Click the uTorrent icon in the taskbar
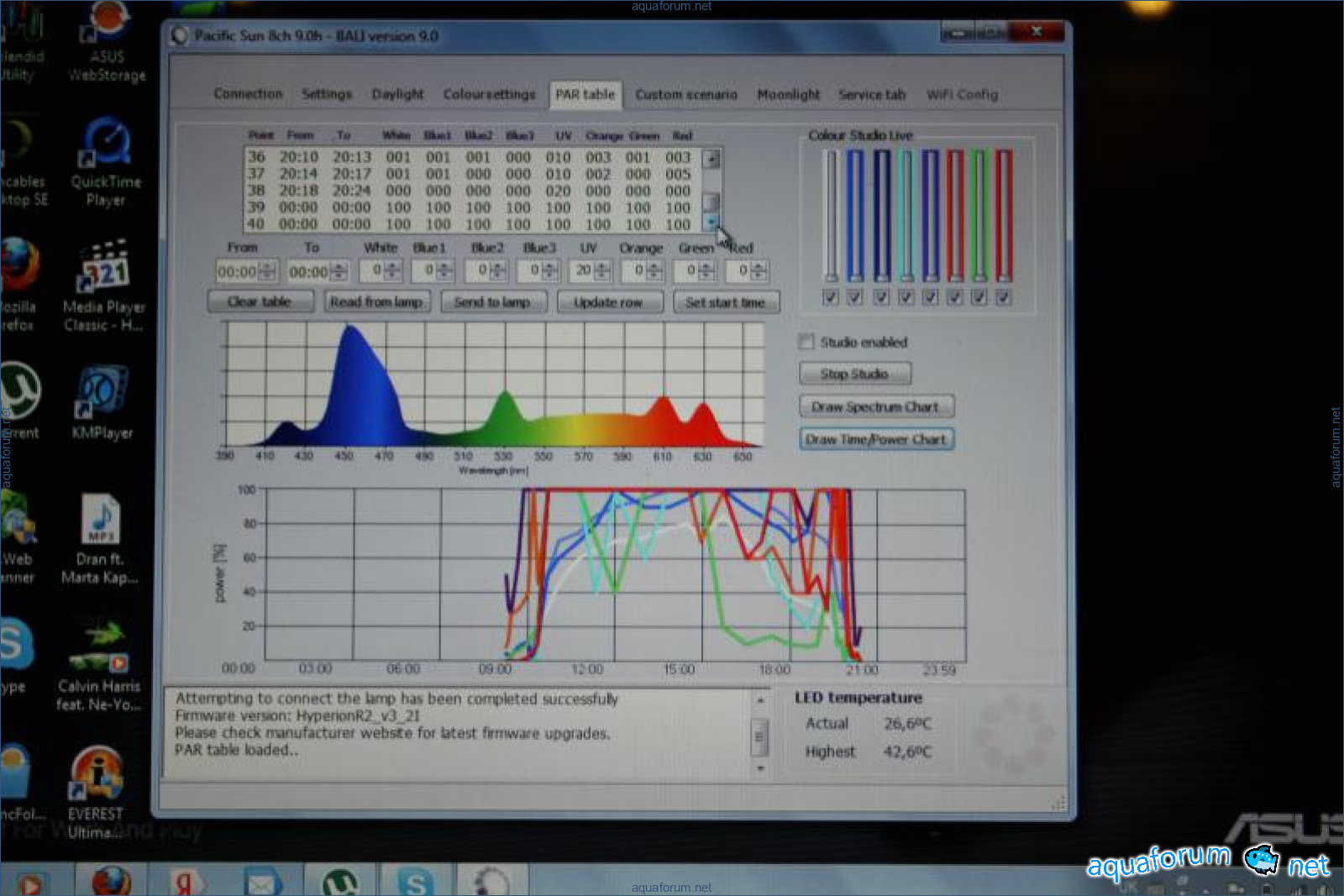The width and height of the screenshot is (1344, 896). 339,882
